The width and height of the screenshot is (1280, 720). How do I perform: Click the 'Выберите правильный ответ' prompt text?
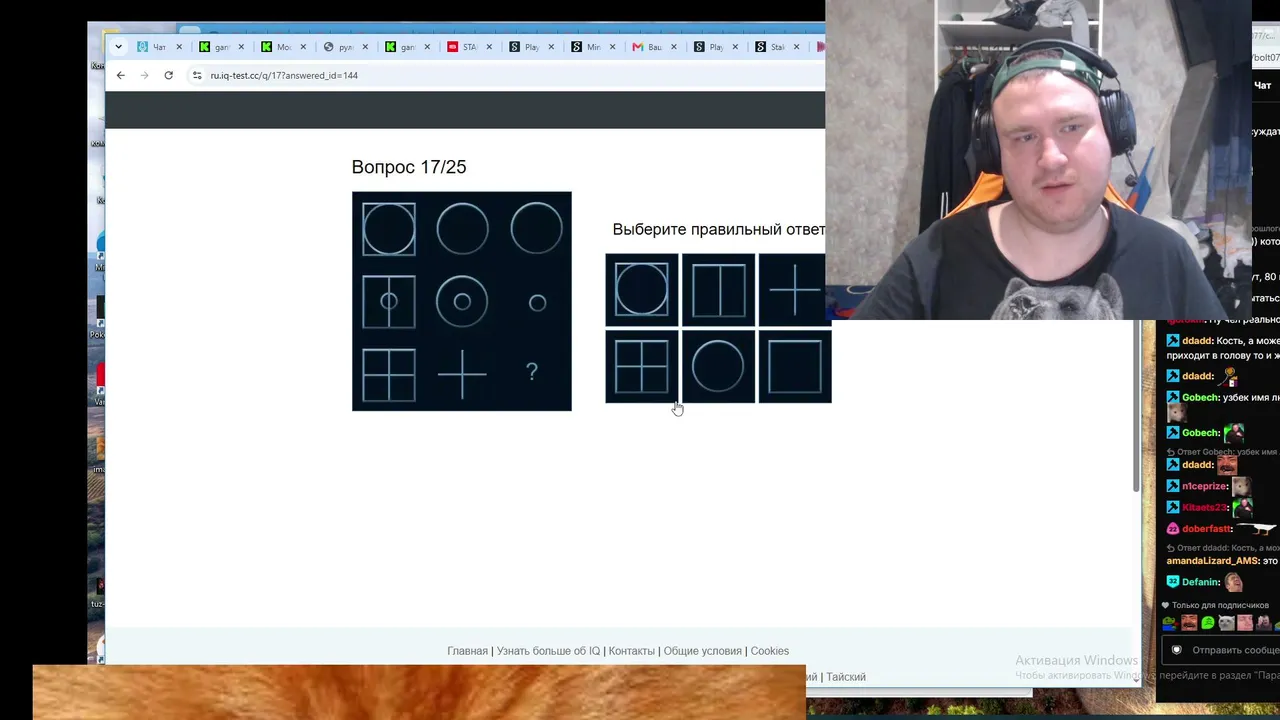click(719, 229)
